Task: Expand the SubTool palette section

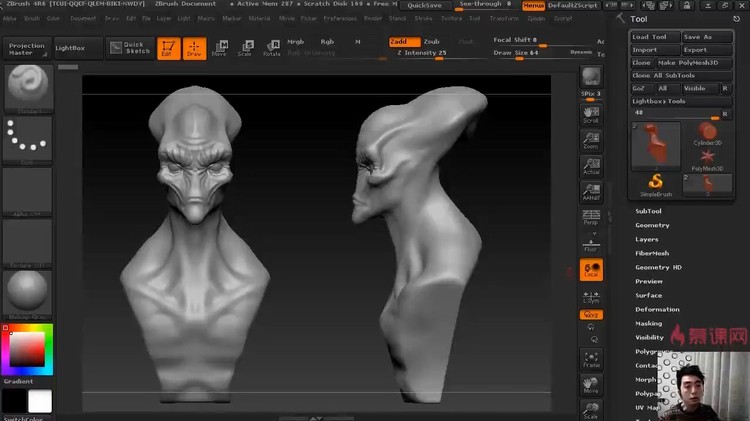Action: [x=649, y=211]
